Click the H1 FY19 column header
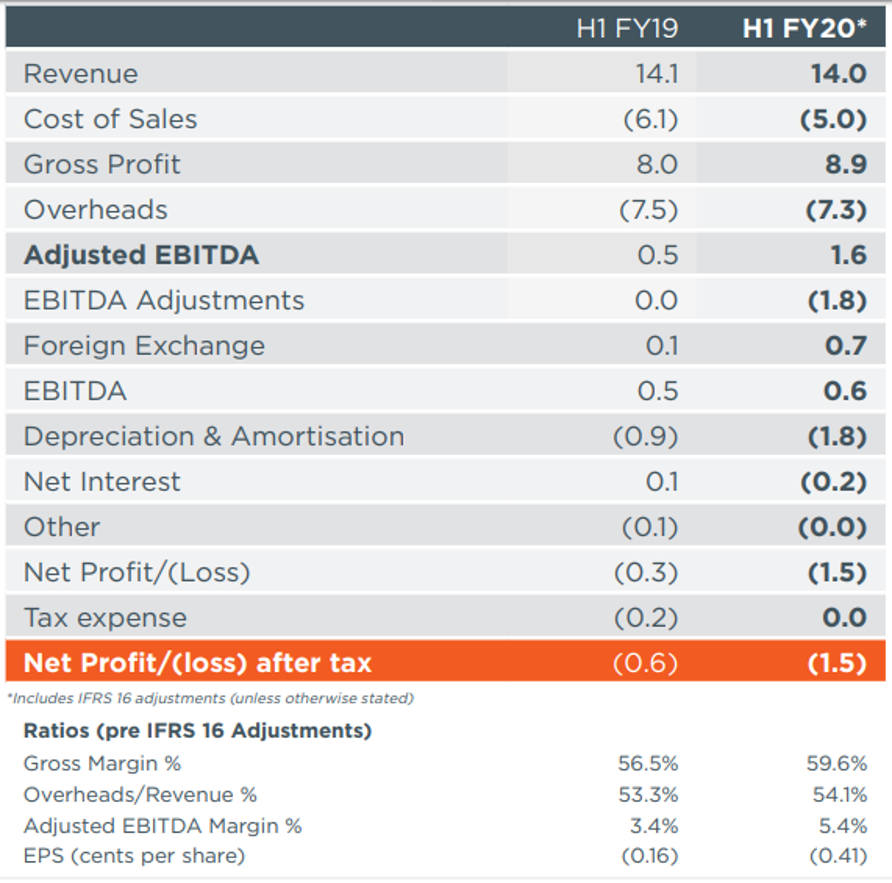892x883 pixels. 627,28
